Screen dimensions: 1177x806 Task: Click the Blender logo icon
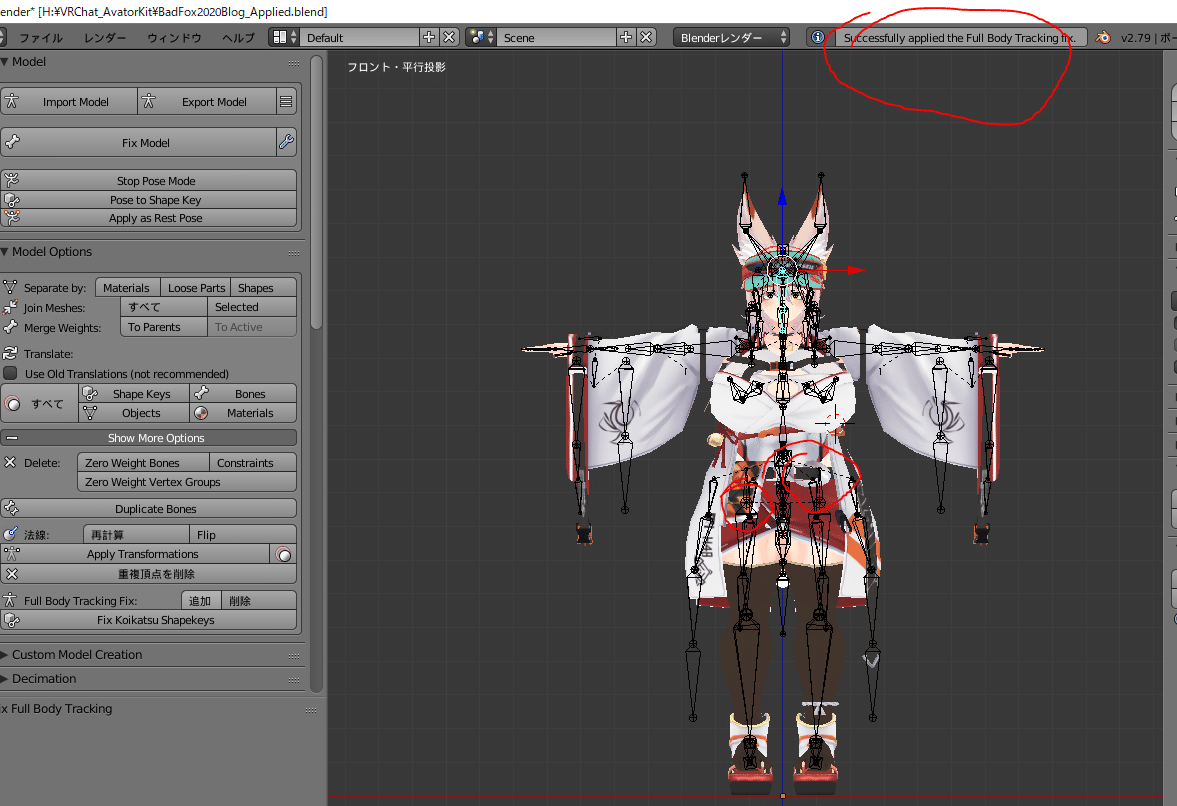click(1103, 38)
